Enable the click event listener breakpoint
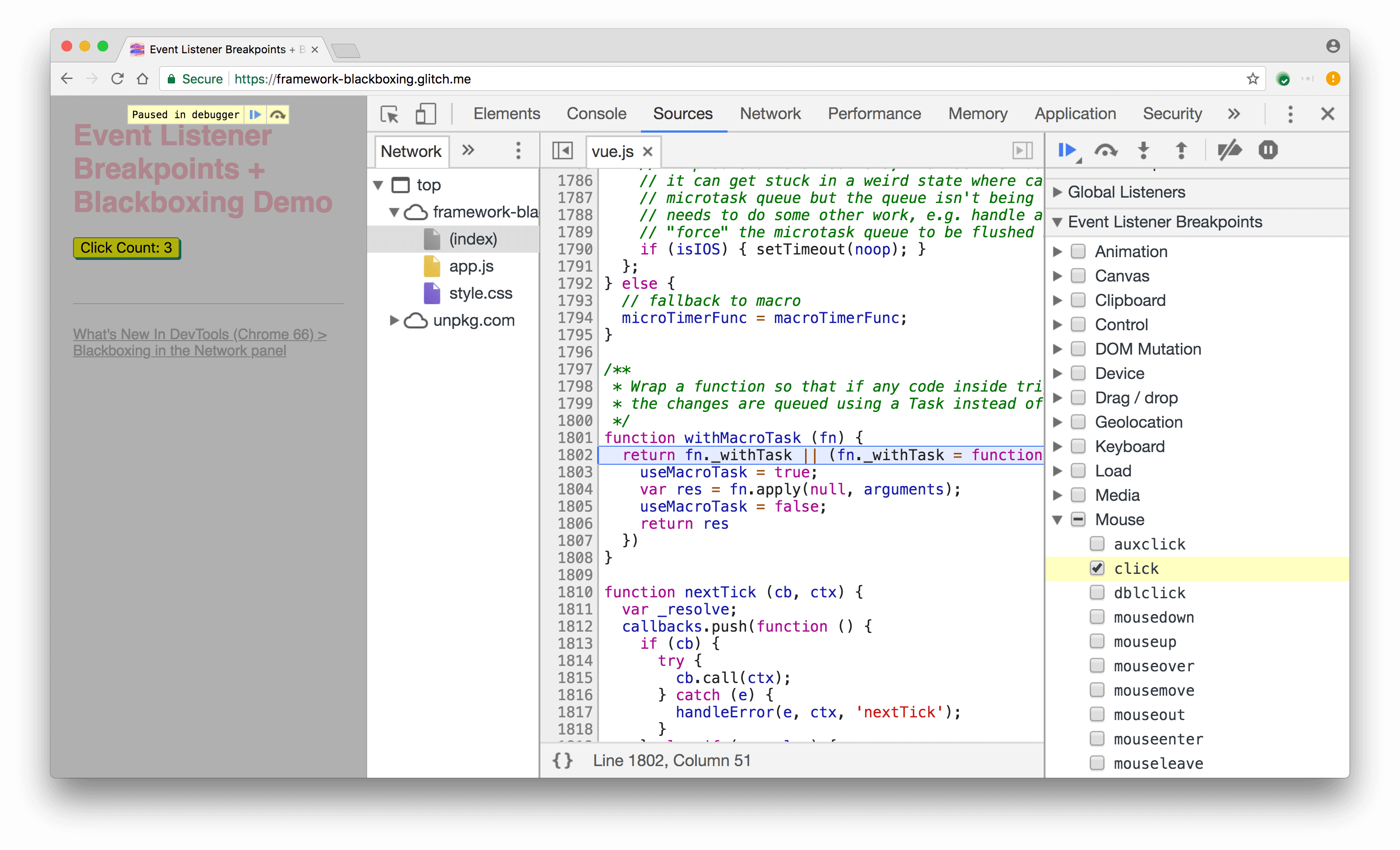The height and width of the screenshot is (850, 1400). [x=1096, y=567]
